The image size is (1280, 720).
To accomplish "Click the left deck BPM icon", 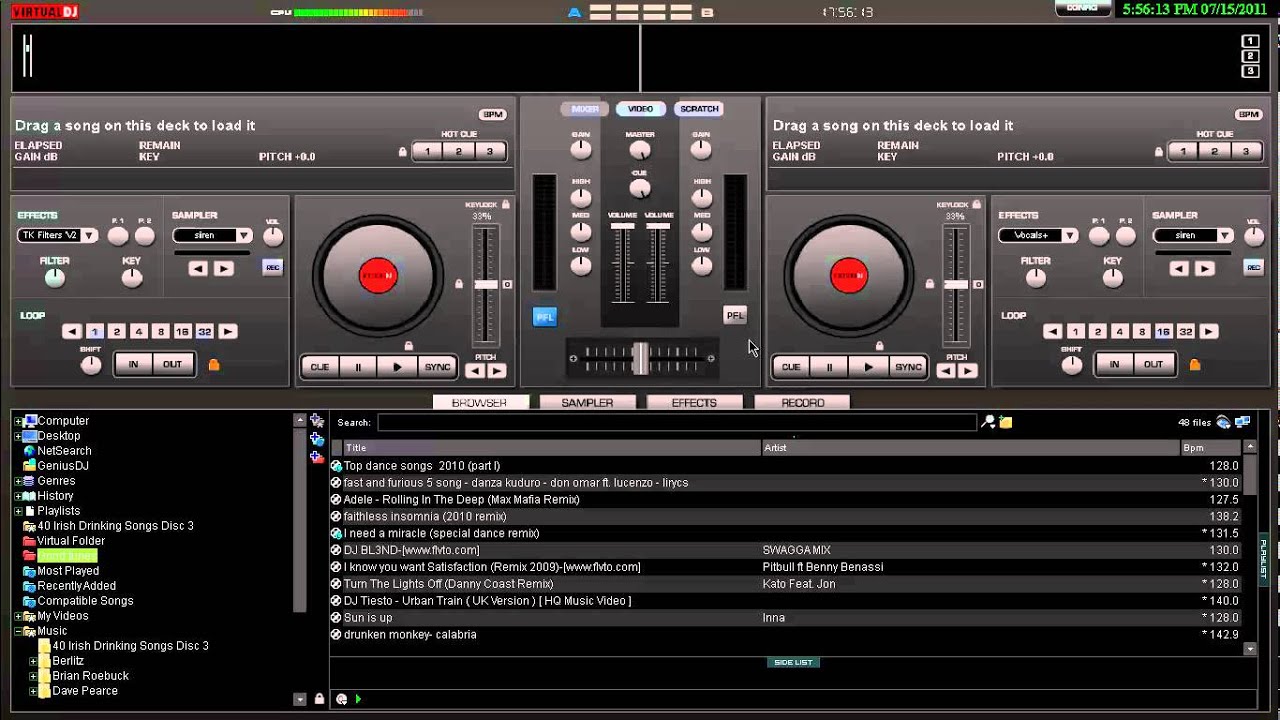I will [492, 114].
